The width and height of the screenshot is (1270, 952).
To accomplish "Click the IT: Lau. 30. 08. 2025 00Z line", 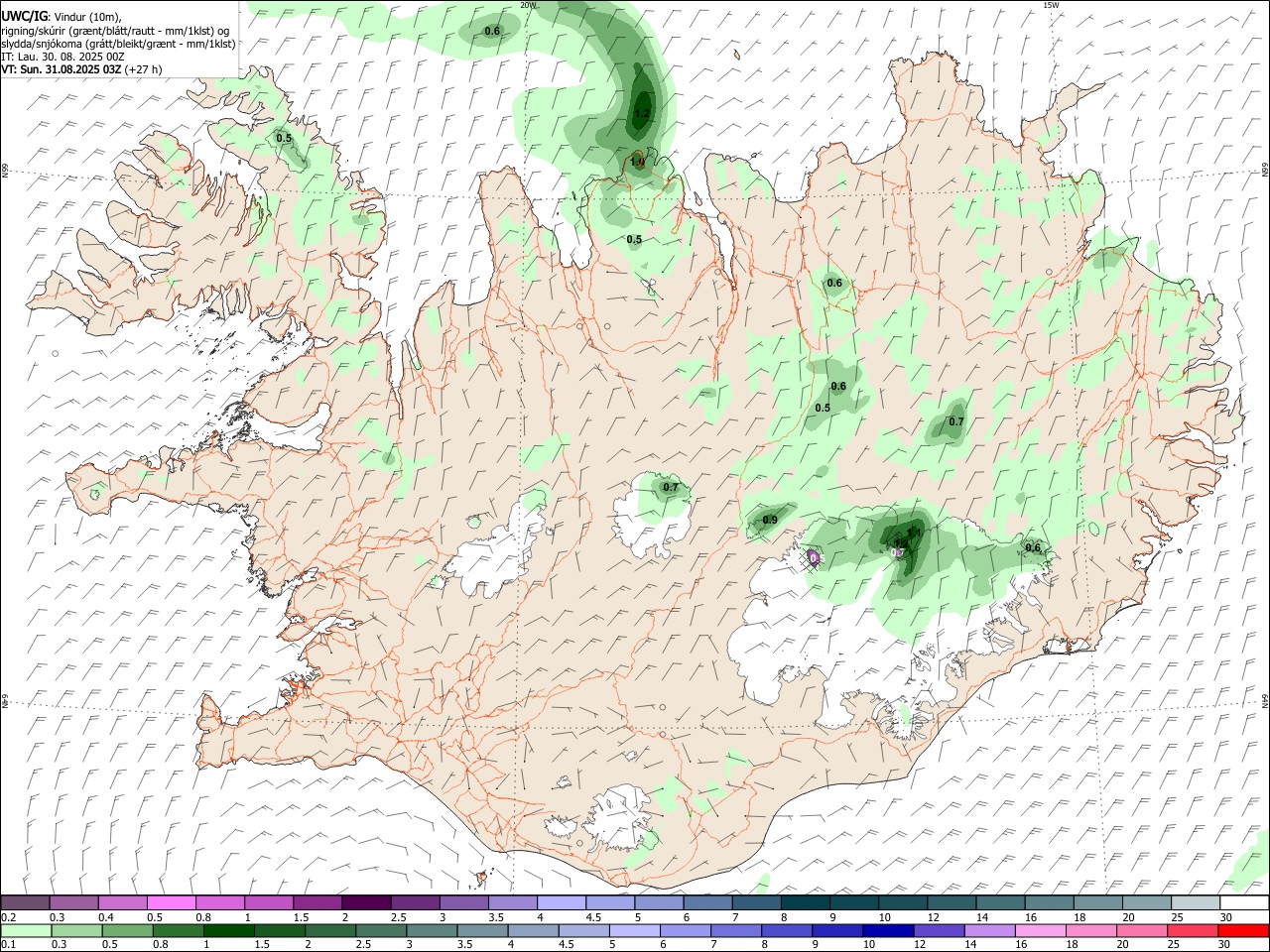I will (63, 57).
